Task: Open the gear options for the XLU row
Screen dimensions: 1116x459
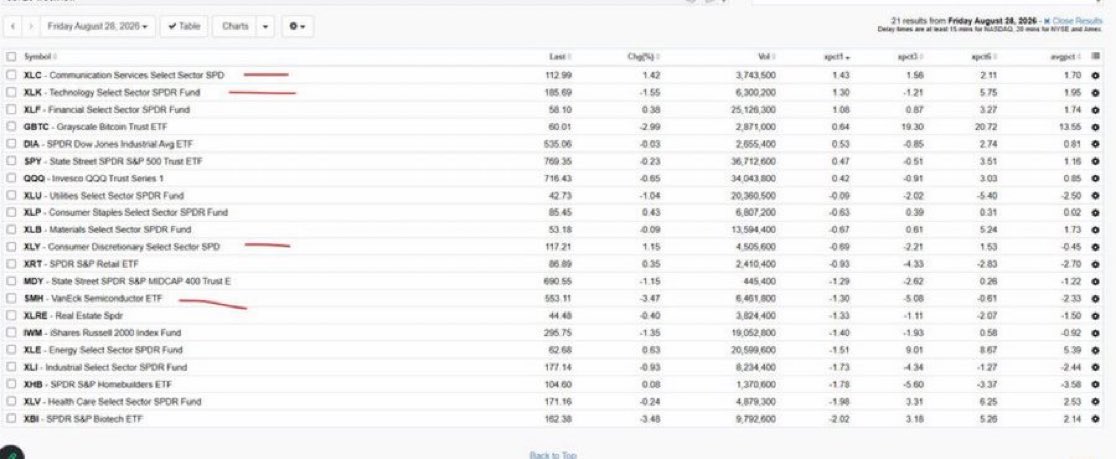Action: [x=1095, y=196]
